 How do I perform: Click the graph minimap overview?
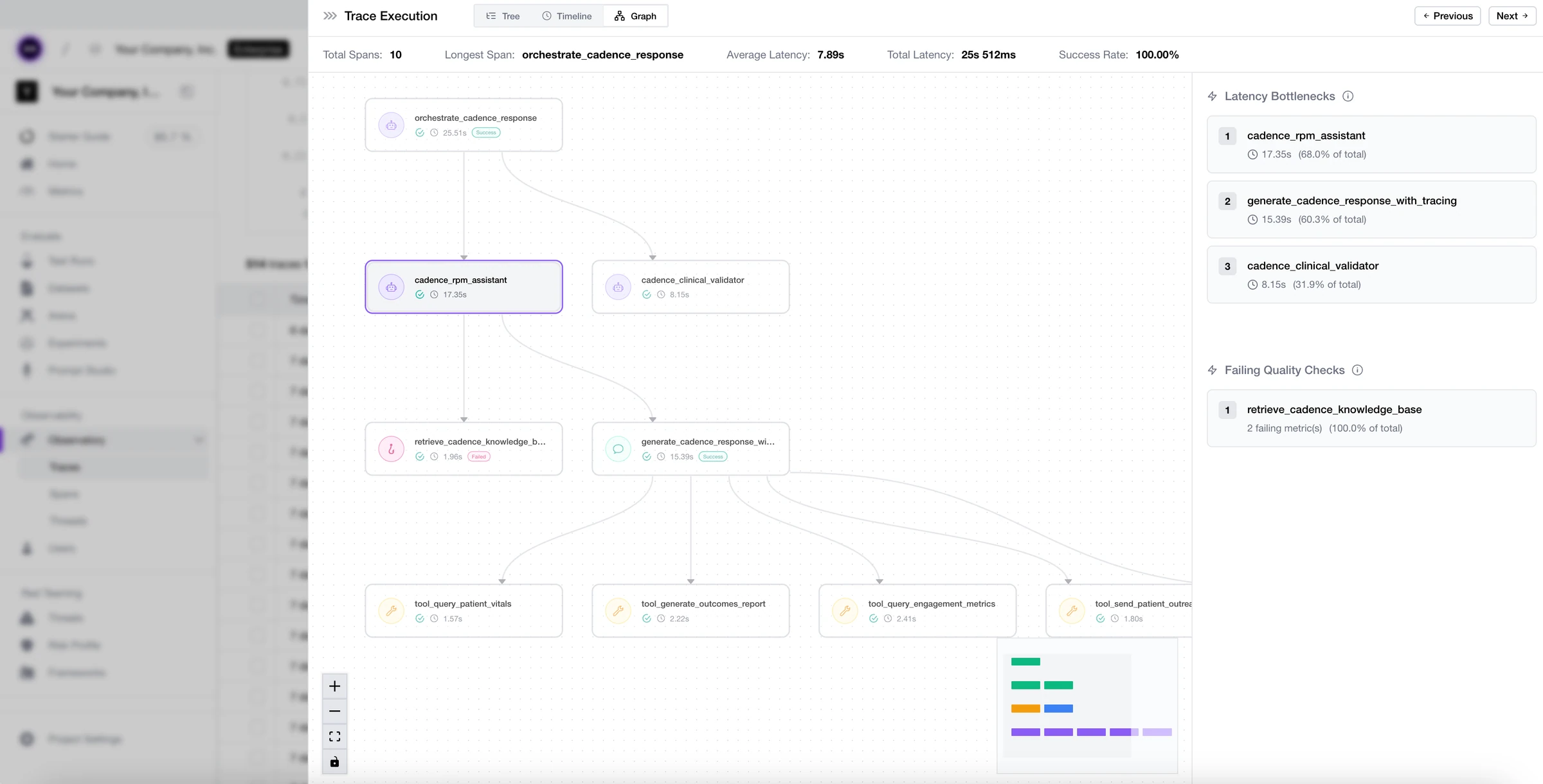tap(1087, 706)
